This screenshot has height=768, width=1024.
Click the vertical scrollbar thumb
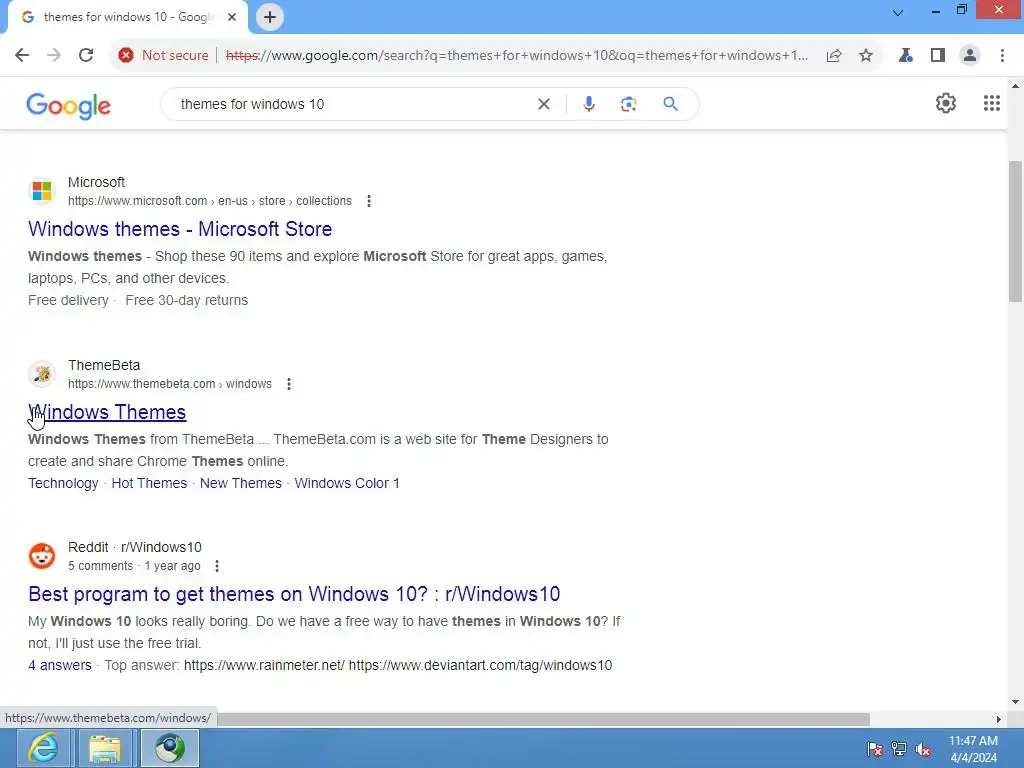coord(1015,230)
